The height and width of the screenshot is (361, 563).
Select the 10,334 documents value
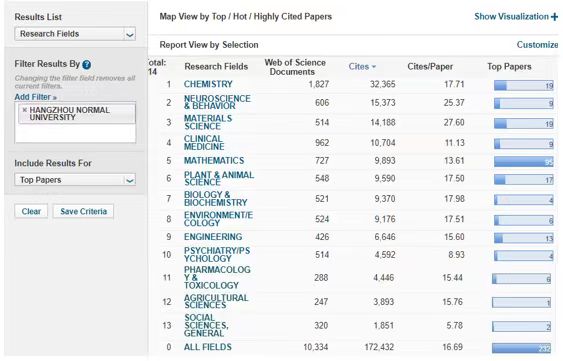tap(315, 347)
